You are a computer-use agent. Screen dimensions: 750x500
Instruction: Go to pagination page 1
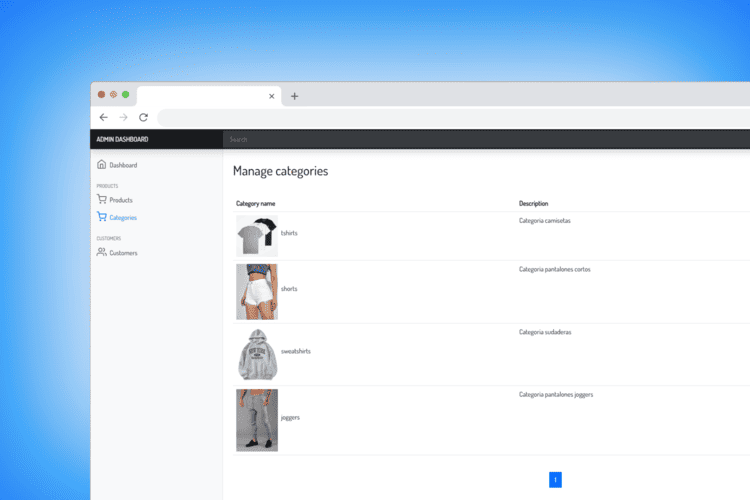click(555, 480)
